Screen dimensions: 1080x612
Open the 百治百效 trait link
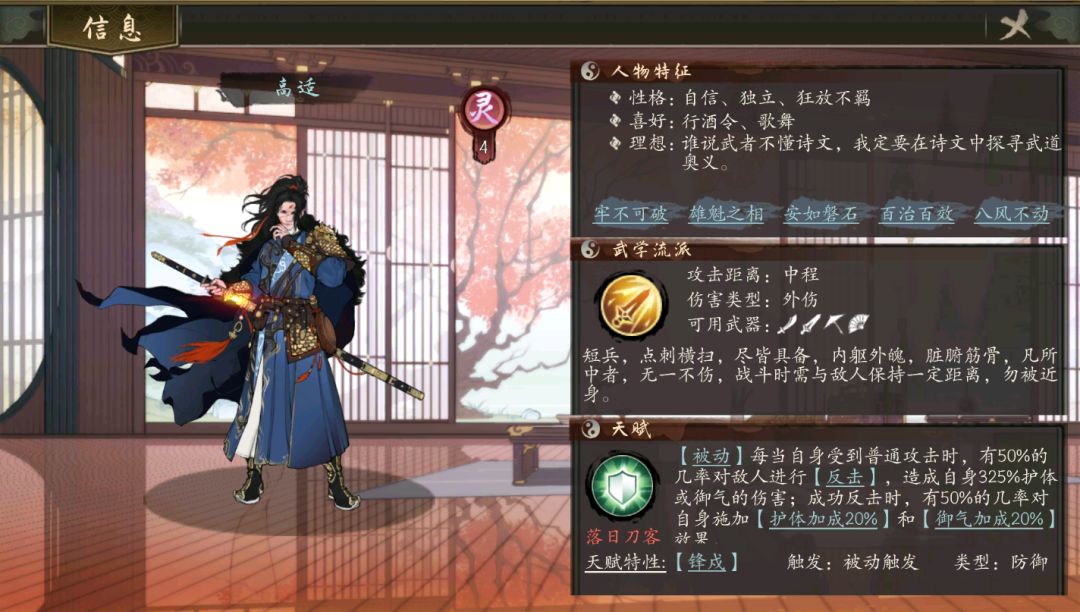tap(917, 214)
